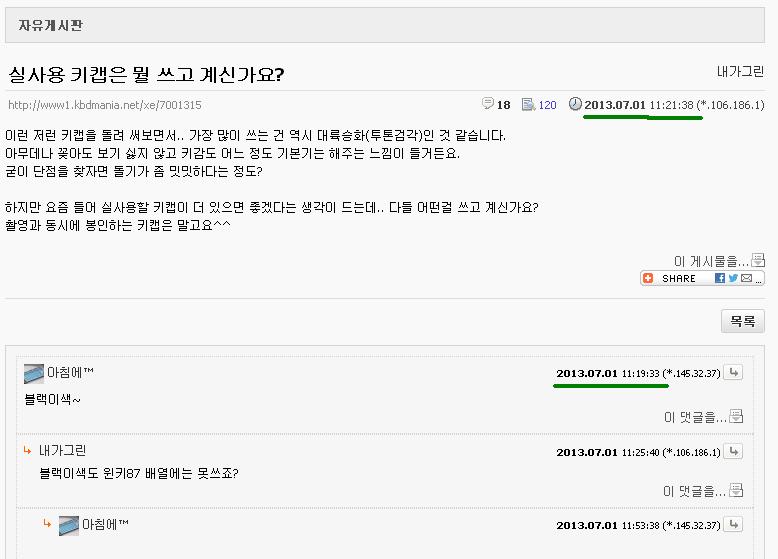Click the email share icon
778x559 pixels.
746,278
